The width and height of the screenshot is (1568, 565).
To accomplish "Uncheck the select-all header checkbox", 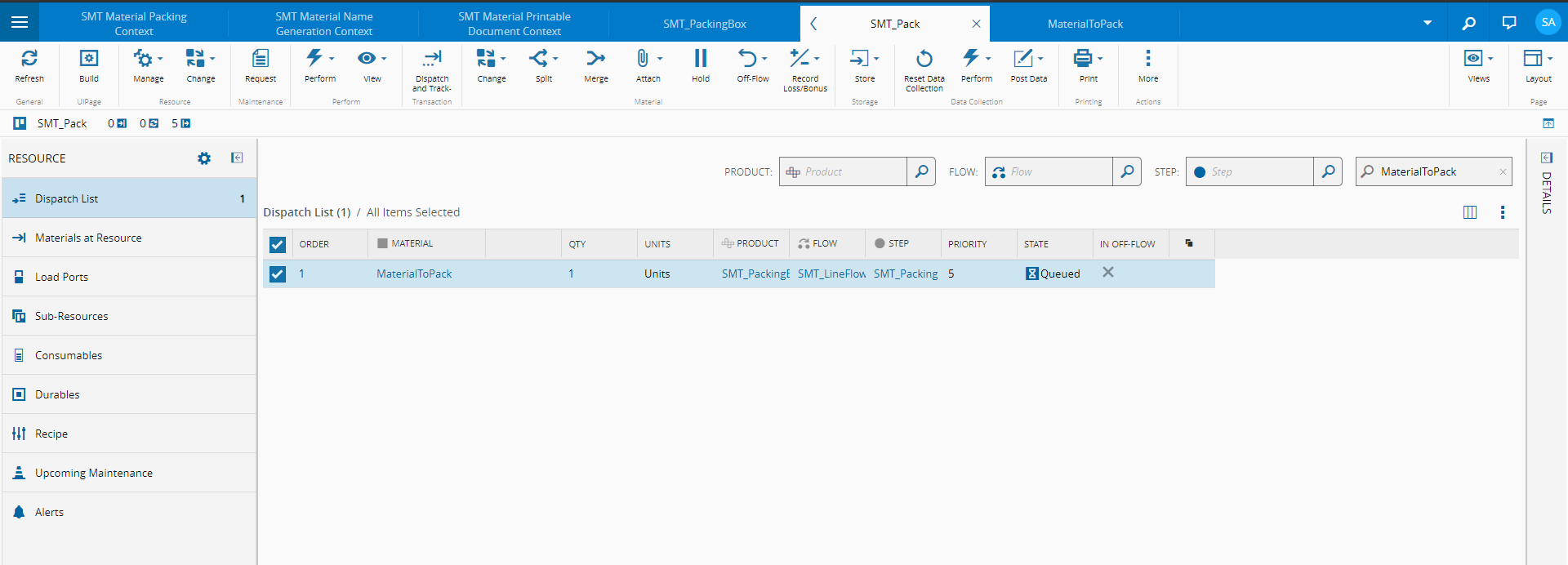I will (x=278, y=244).
